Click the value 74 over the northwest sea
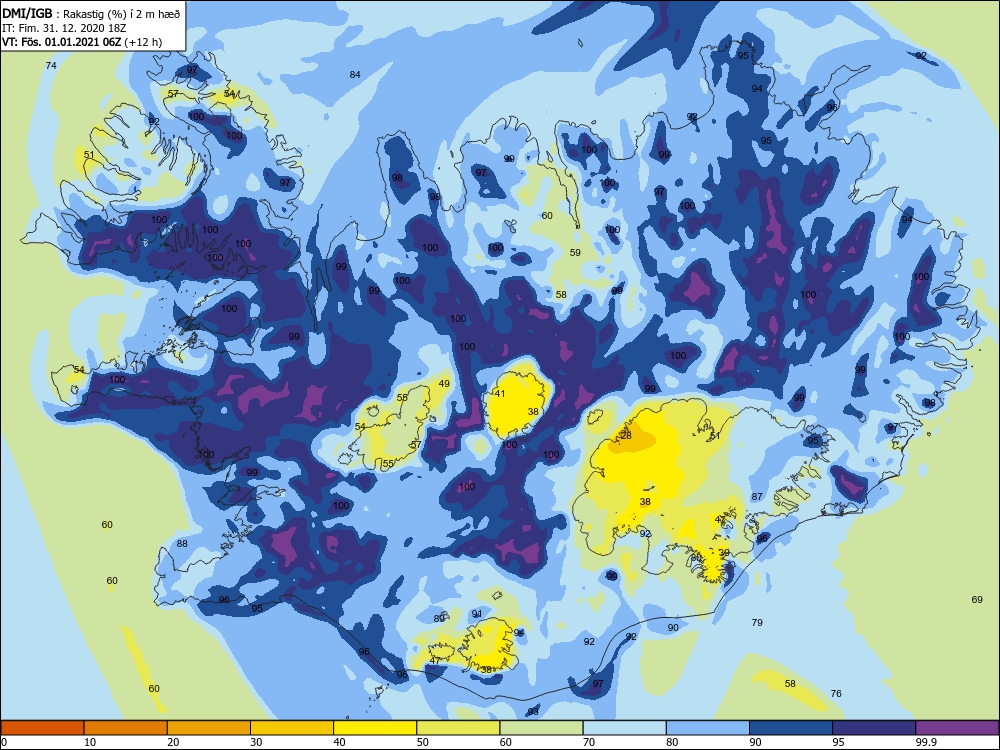Viewport: 1000px width, 750px height. pyautogui.click(x=51, y=66)
